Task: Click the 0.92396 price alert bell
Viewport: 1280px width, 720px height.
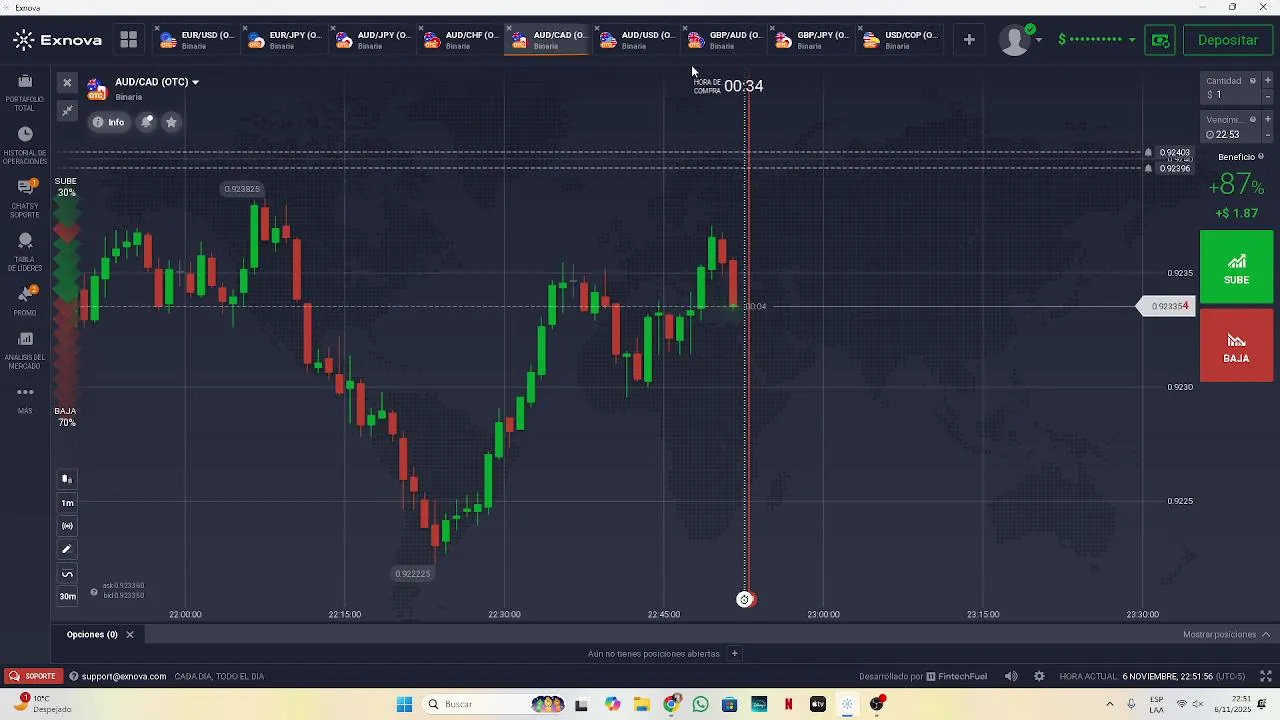Action: [1148, 168]
